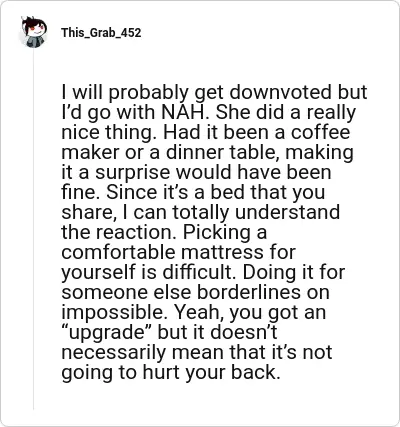Click the phrase "coffee" at line end
This screenshot has height=427, width=400.
[320, 132]
